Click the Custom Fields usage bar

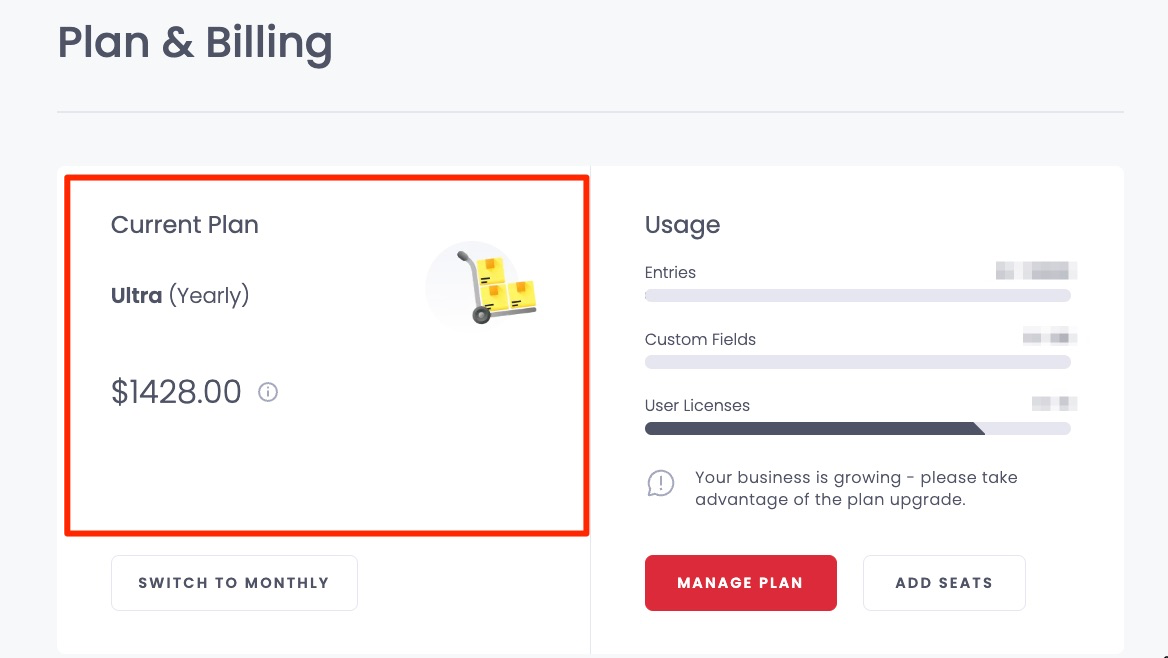857,362
